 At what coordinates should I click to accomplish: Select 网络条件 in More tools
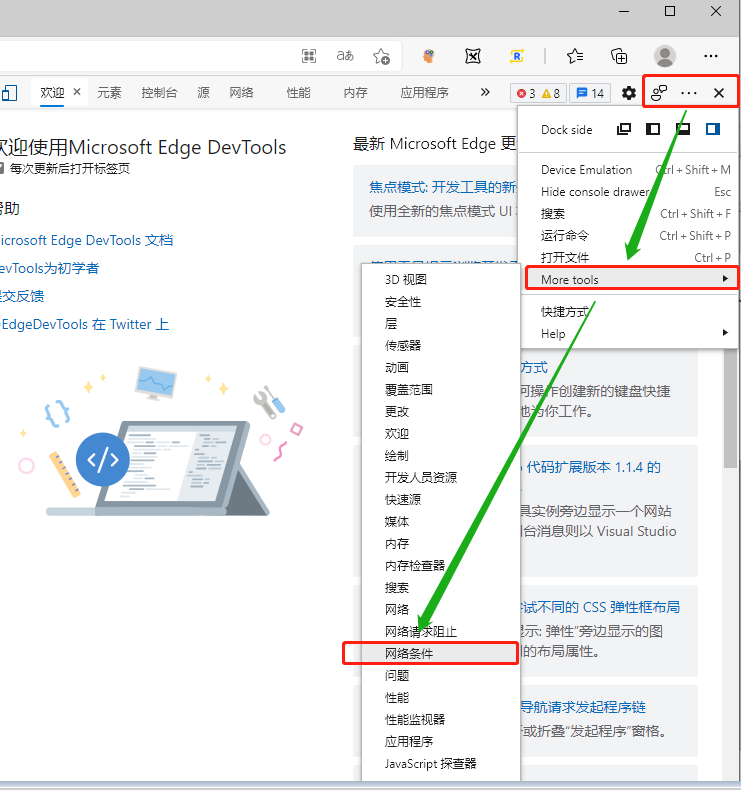click(x=441, y=653)
